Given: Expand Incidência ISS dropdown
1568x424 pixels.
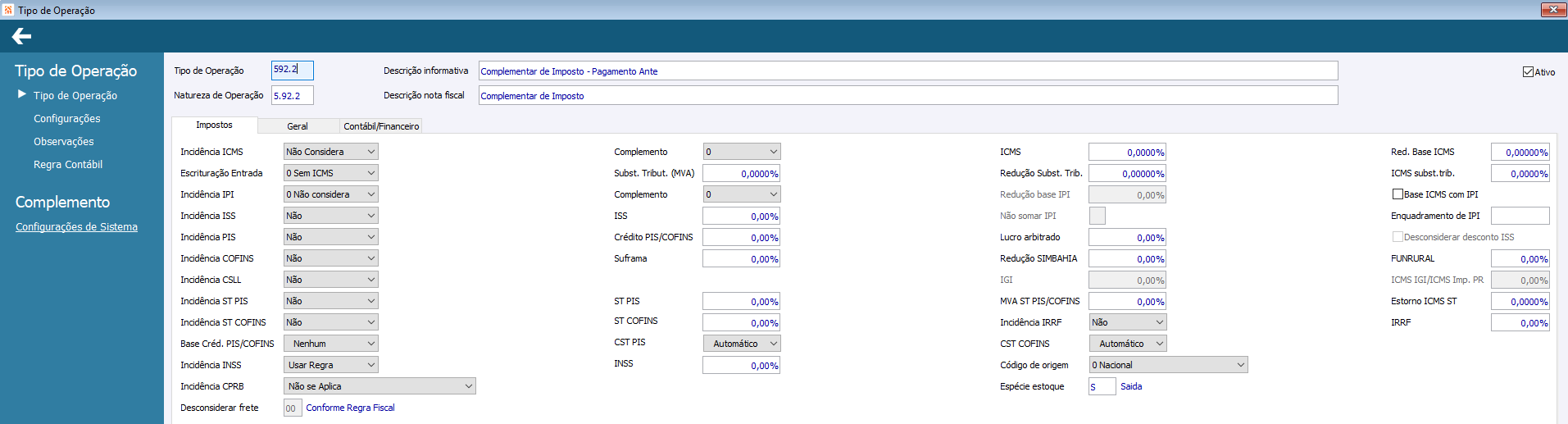Looking at the screenshot, I should tap(331, 216).
